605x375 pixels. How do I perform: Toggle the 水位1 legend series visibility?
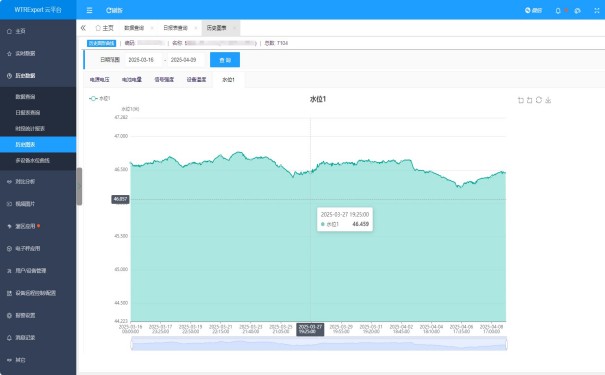(100, 99)
